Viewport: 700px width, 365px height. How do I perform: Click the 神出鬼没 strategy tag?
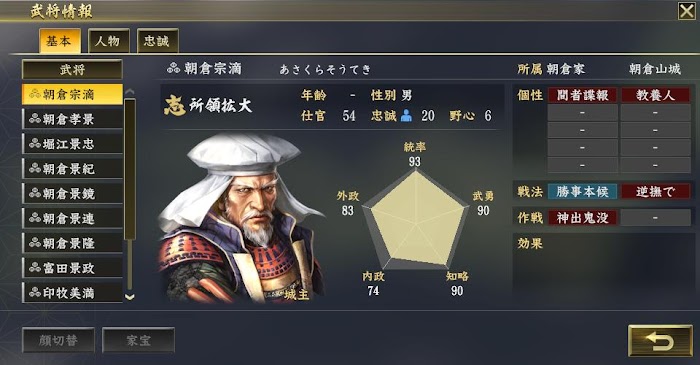[x=582, y=218]
